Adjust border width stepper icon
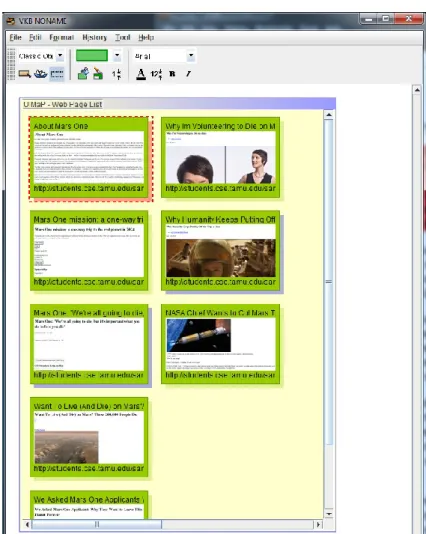 click(117, 74)
